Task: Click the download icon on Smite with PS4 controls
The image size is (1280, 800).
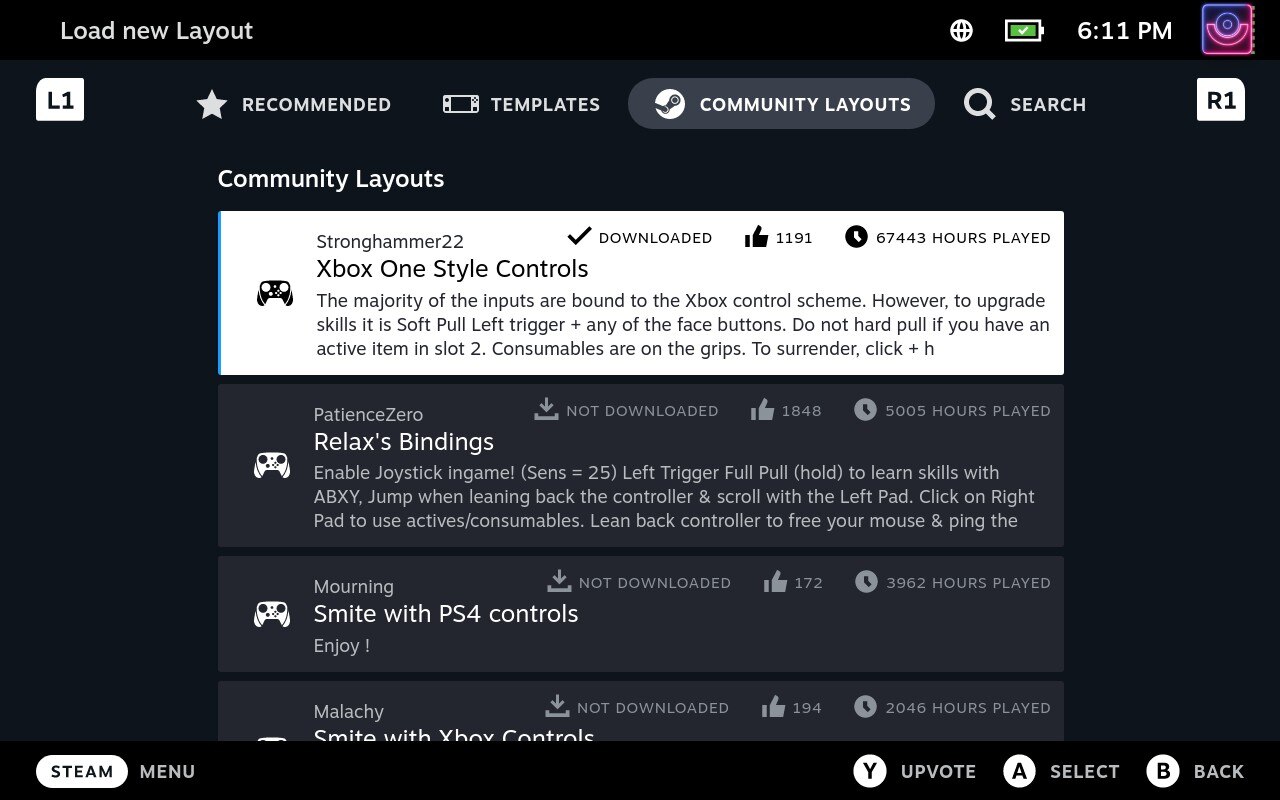Action: pyautogui.click(x=559, y=581)
